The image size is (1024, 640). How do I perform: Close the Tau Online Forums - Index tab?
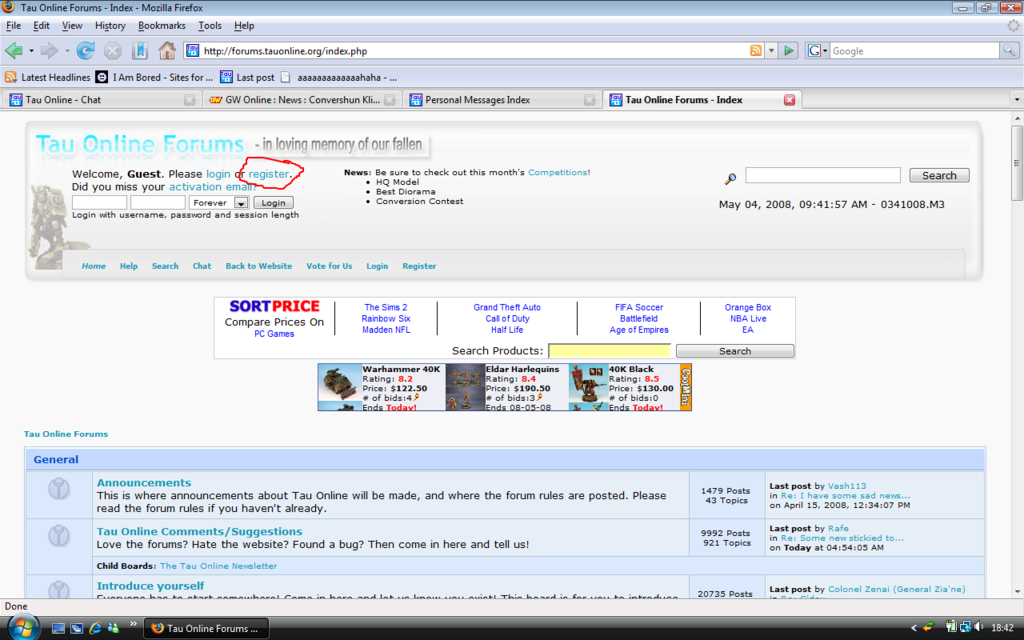click(789, 100)
